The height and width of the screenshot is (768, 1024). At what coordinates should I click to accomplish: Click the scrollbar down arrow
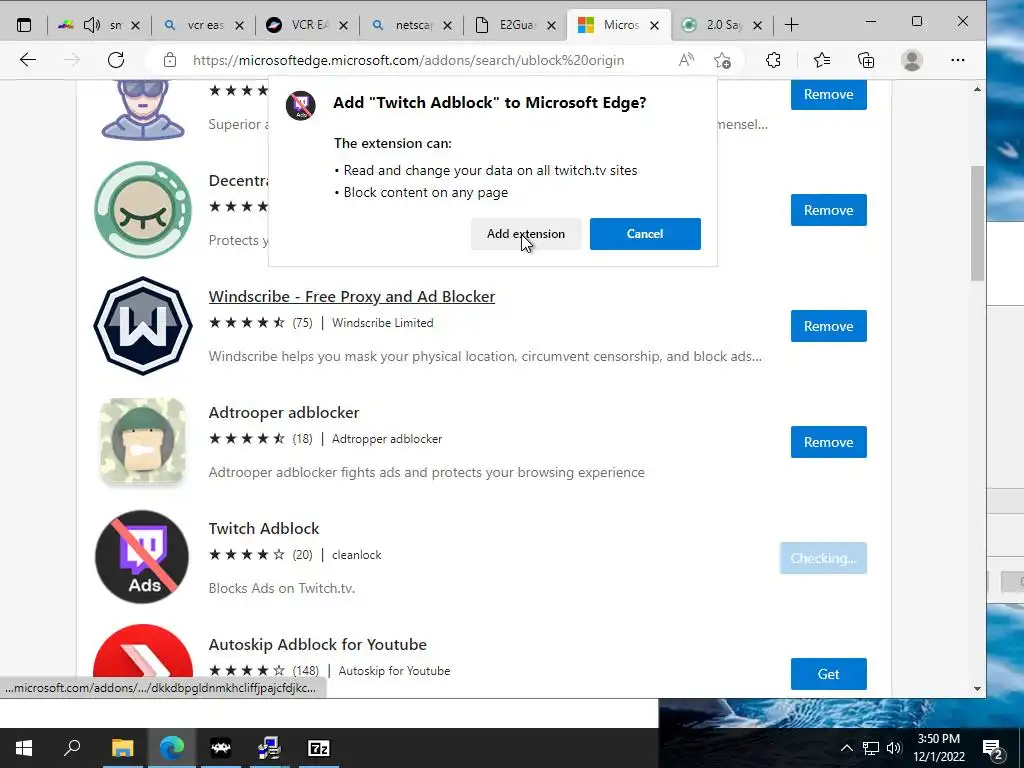[977, 688]
